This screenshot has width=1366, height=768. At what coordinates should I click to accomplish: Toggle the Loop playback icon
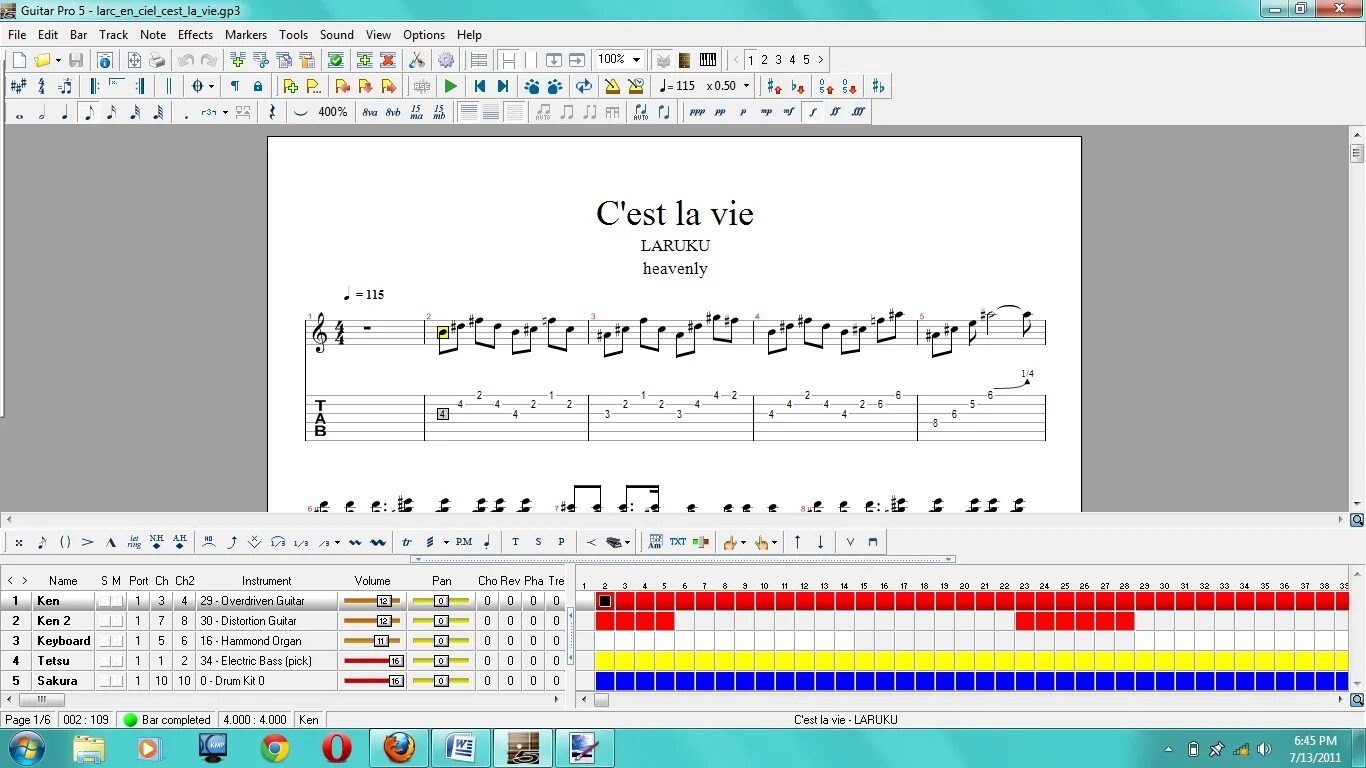tap(583, 87)
